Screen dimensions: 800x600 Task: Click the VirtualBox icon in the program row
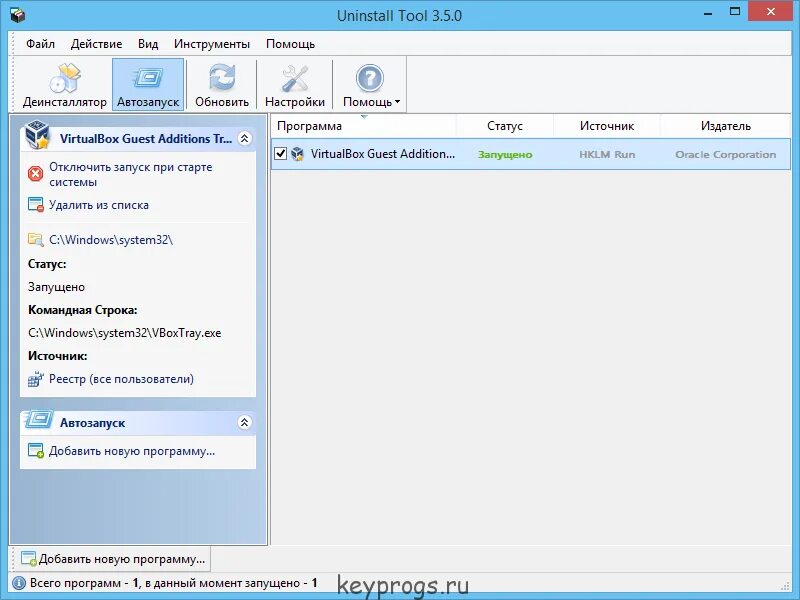click(x=297, y=154)
